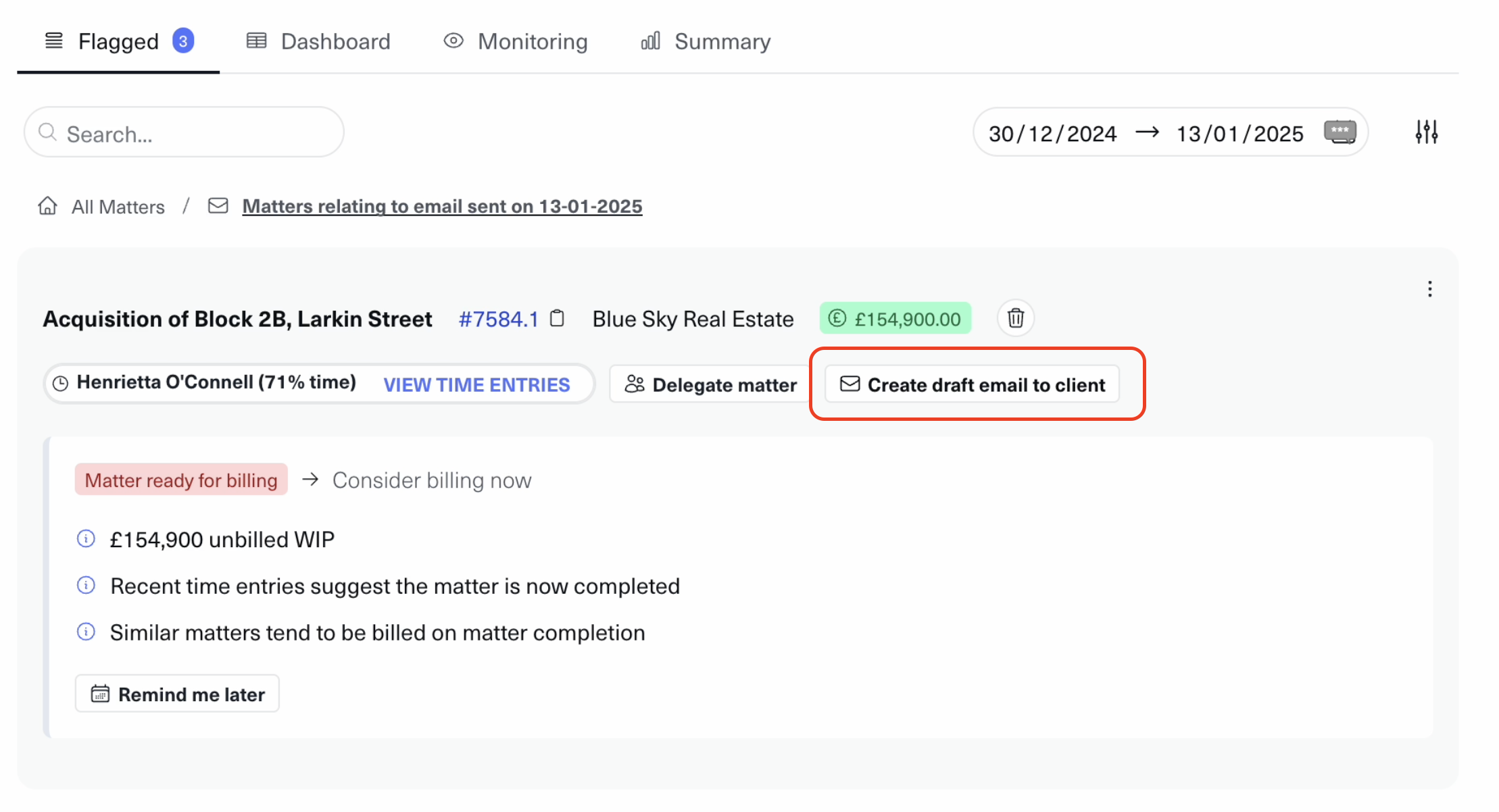Switch to the Dashboard tab
1499x812 pixels.
click(318, 41)
